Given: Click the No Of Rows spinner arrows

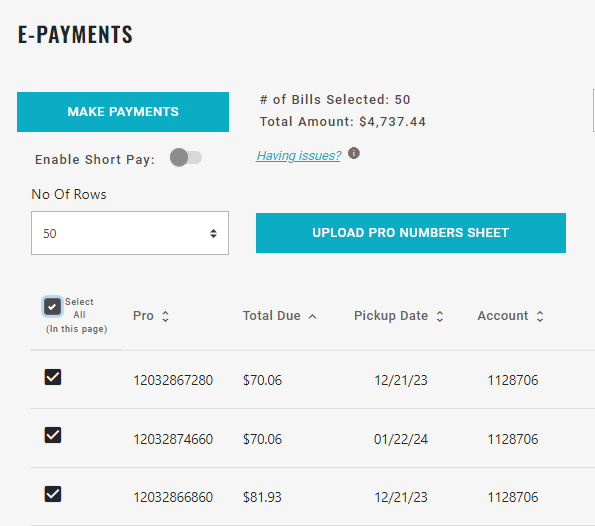Looking at the screenshot, I should pyautogui.click(x=213, y=233).
